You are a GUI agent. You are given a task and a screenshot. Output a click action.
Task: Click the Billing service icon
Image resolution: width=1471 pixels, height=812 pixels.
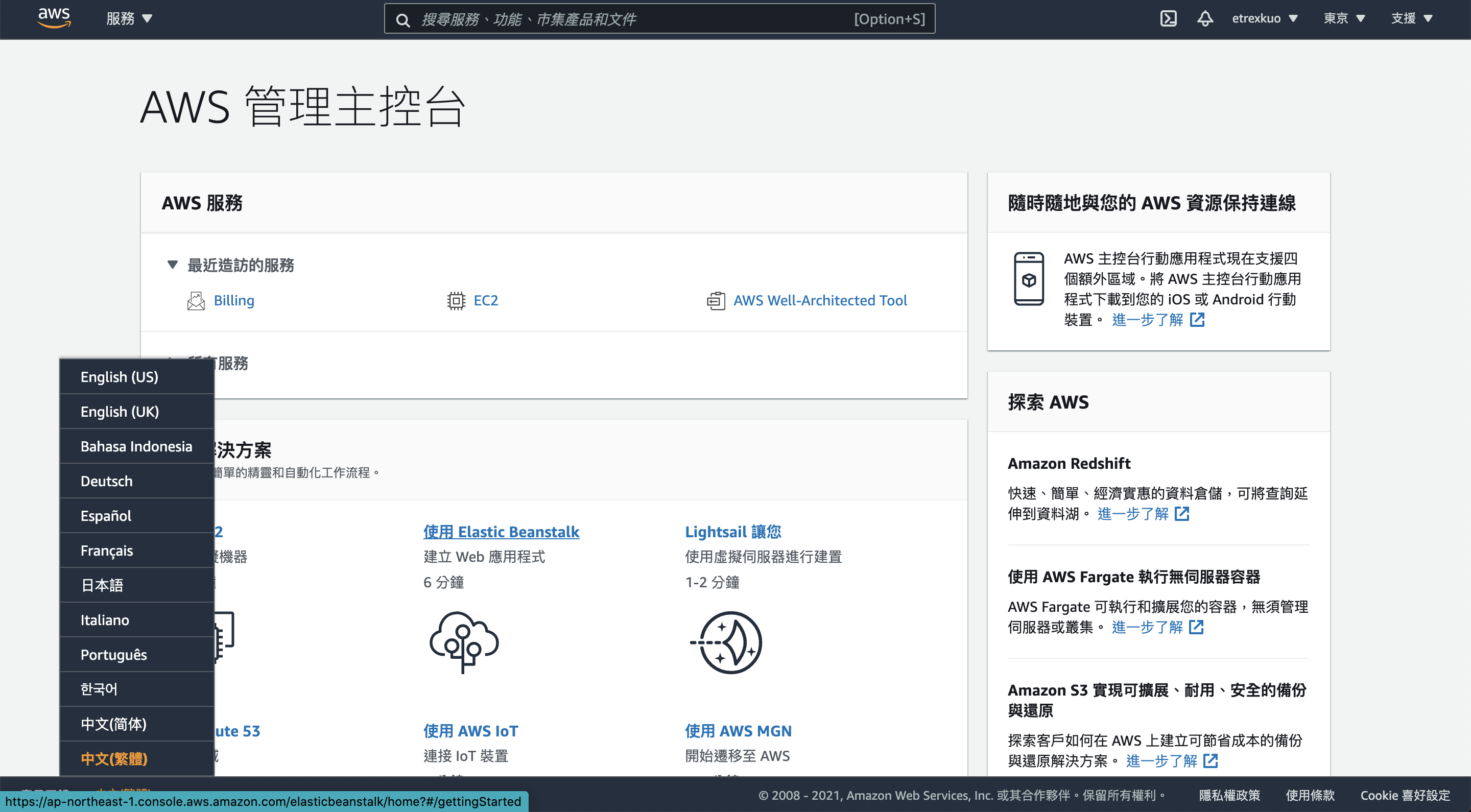click(196, 300)
